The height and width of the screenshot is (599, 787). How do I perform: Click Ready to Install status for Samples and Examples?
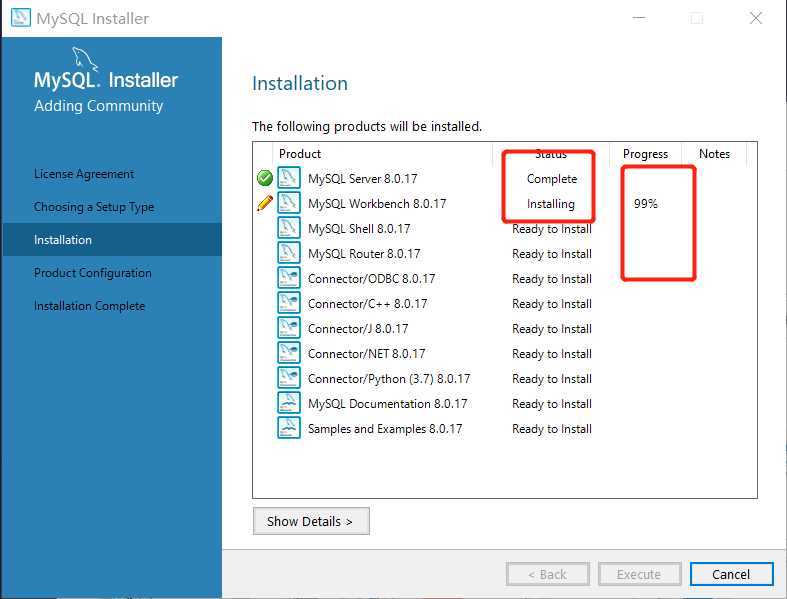[552, 429]
